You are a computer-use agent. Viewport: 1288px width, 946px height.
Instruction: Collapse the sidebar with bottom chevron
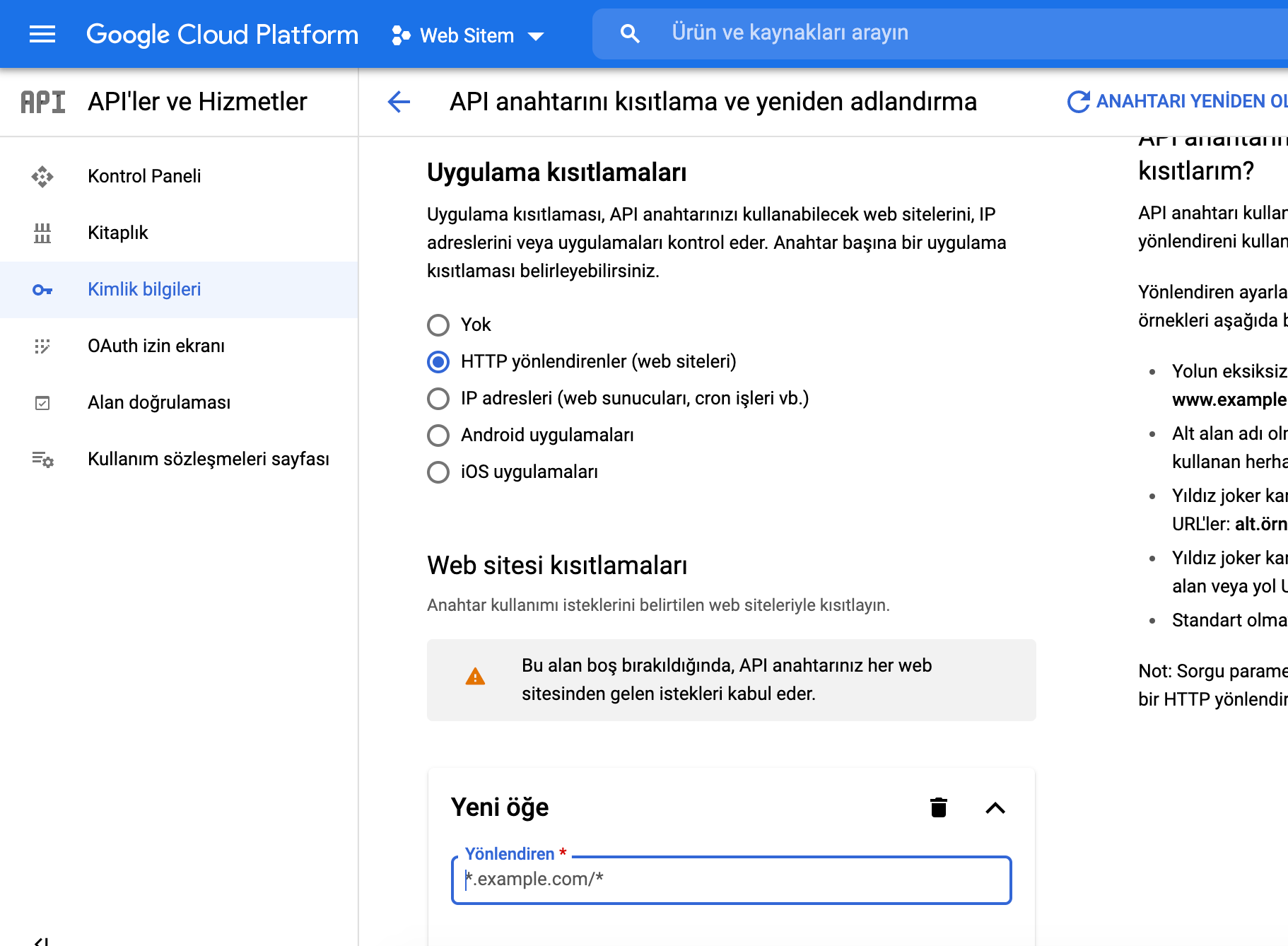42,942
